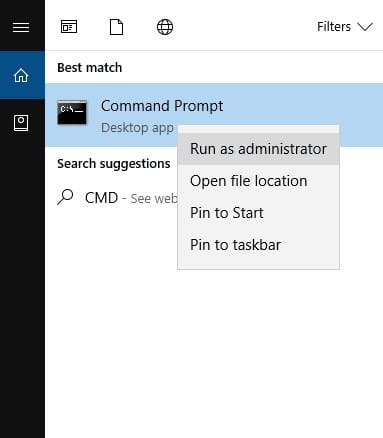Select the Documents filter icon

(116, 27)
